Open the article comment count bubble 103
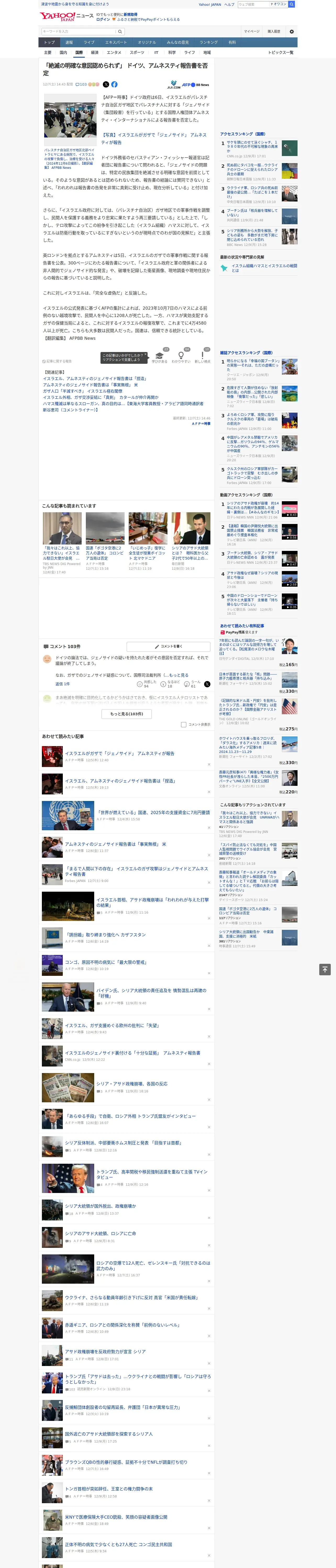 click(81, 85)
